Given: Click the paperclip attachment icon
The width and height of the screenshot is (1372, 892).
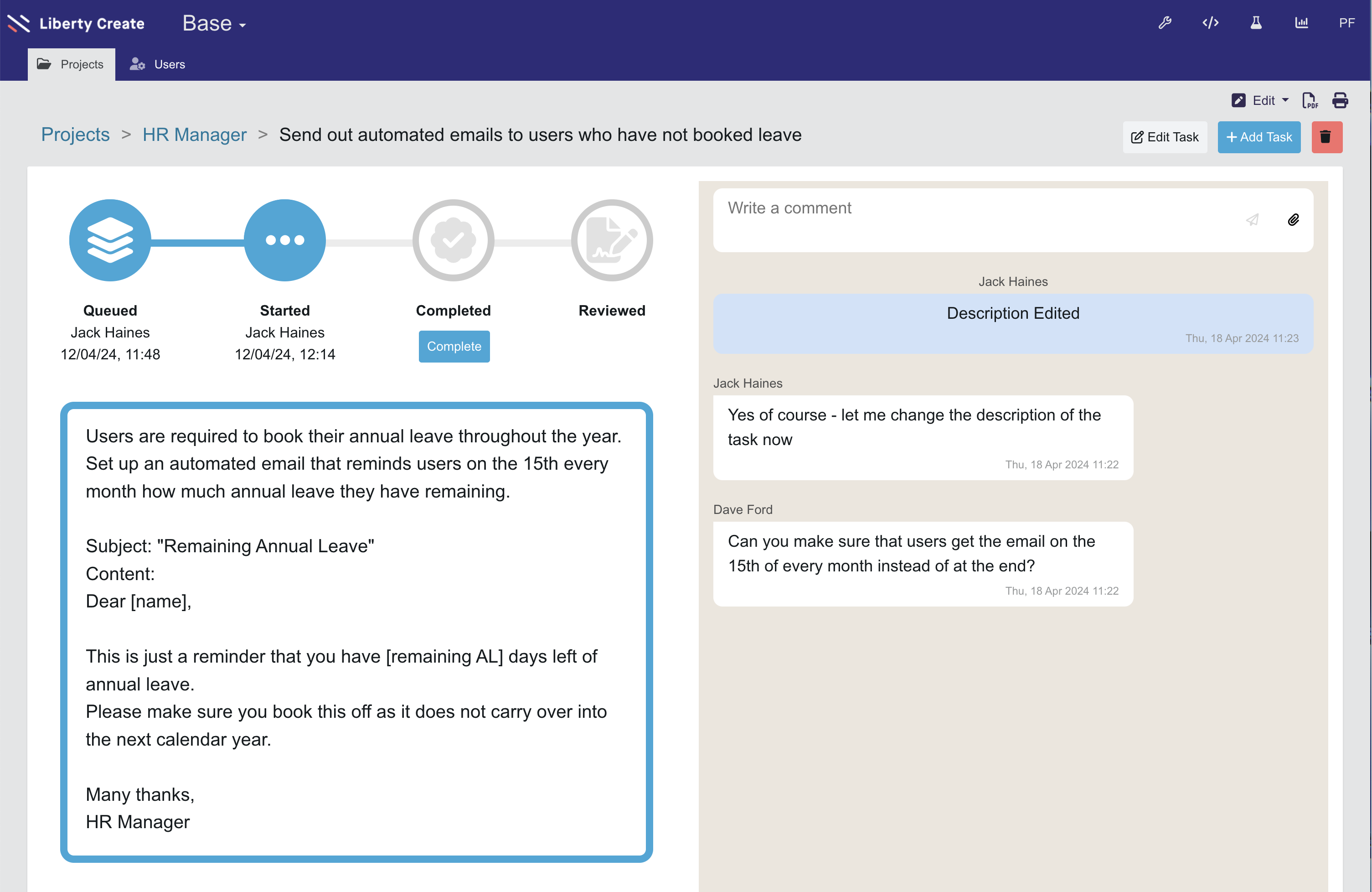Looking at the screenshot, I should 1293,220.
